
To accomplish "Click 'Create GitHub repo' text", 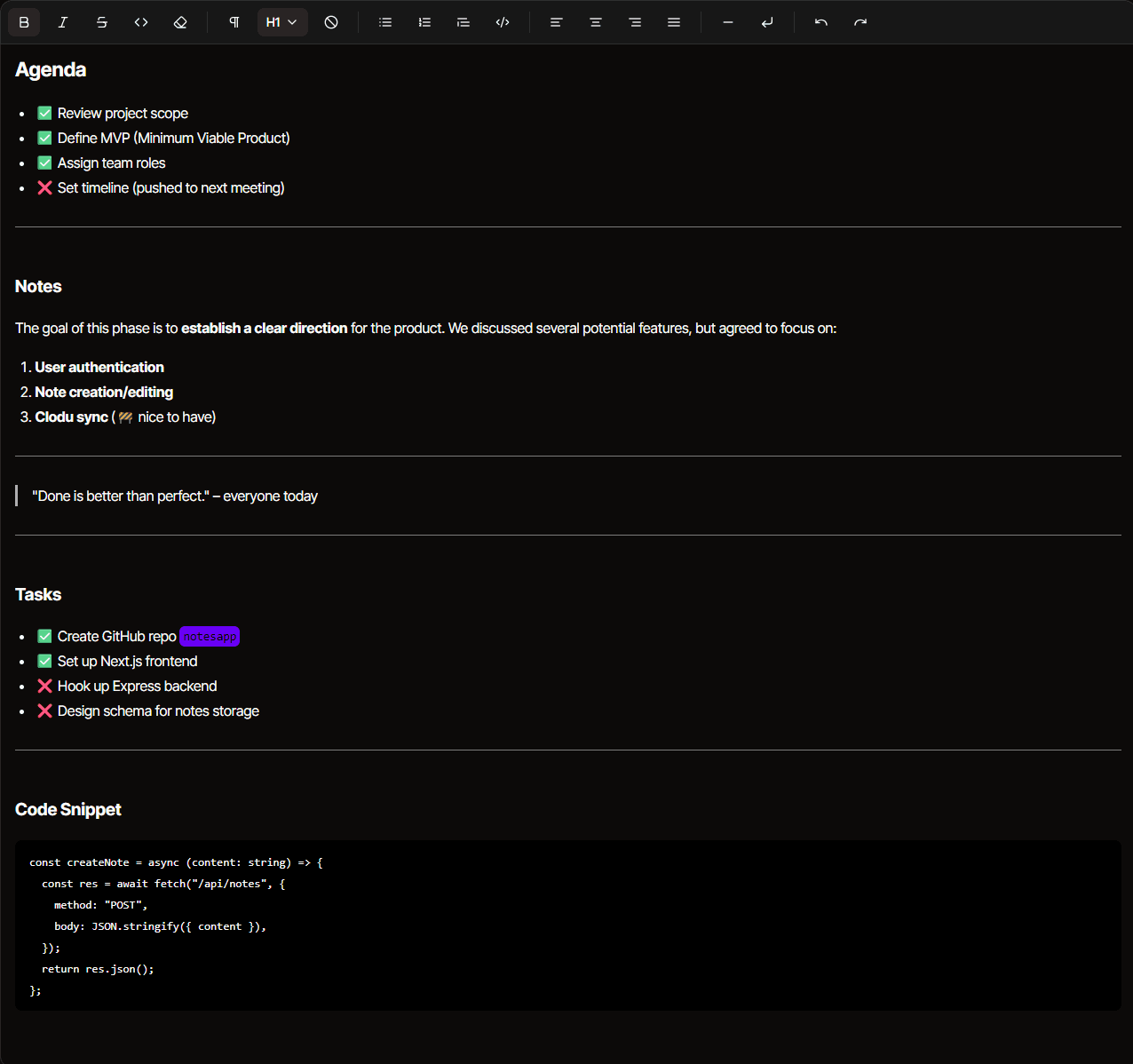I will pyautogui.click(x=117, y=636).
